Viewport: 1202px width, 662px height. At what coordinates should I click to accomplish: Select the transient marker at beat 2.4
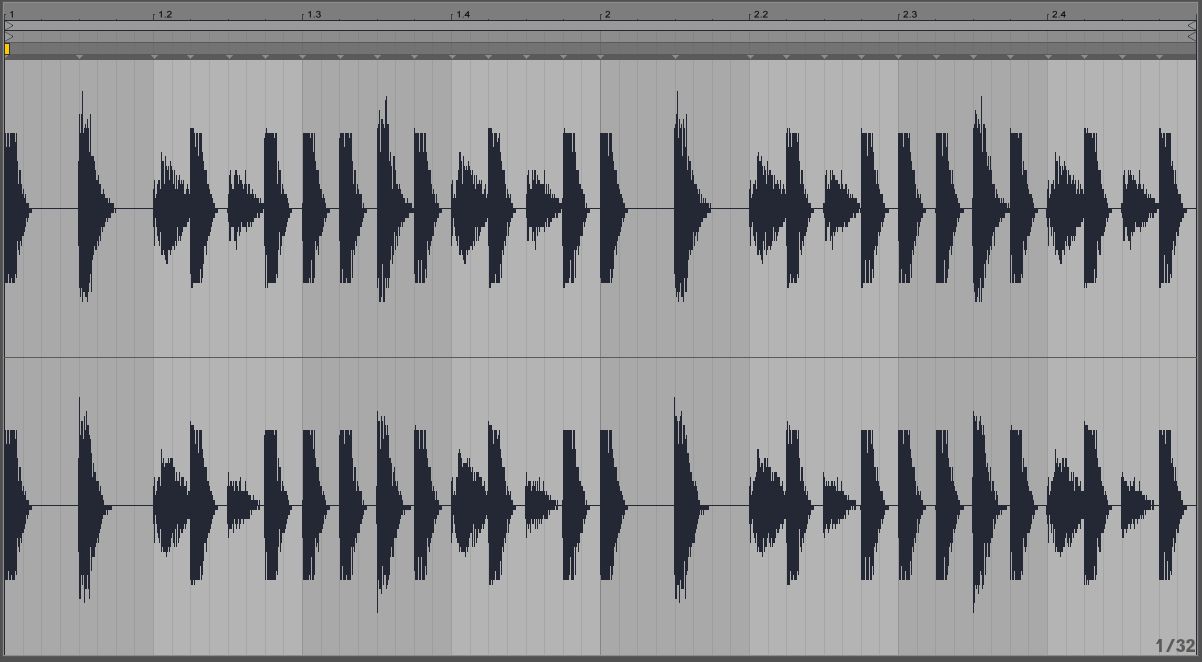(1048, 57)
